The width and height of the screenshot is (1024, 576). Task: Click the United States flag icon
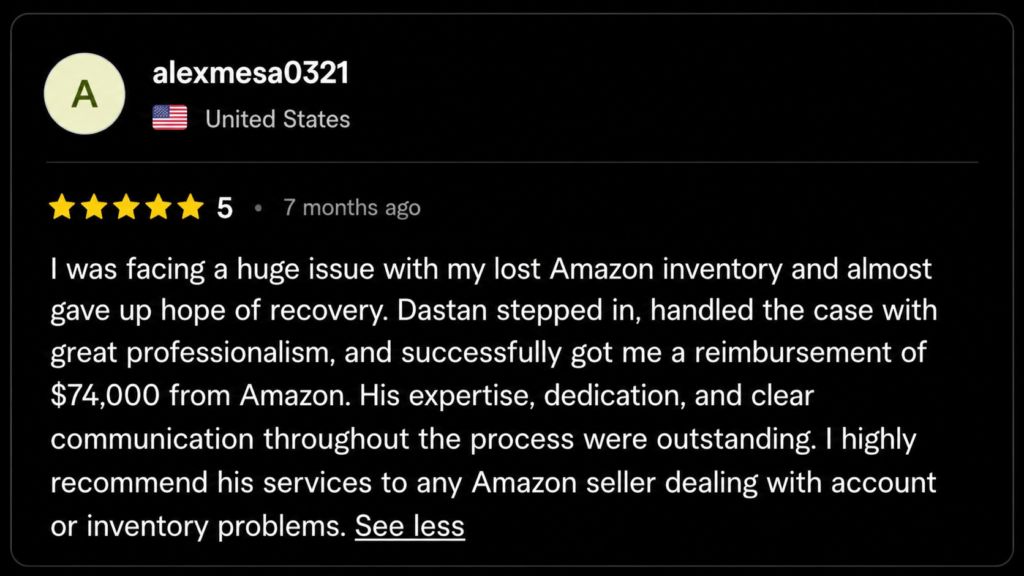click(170, 119)
